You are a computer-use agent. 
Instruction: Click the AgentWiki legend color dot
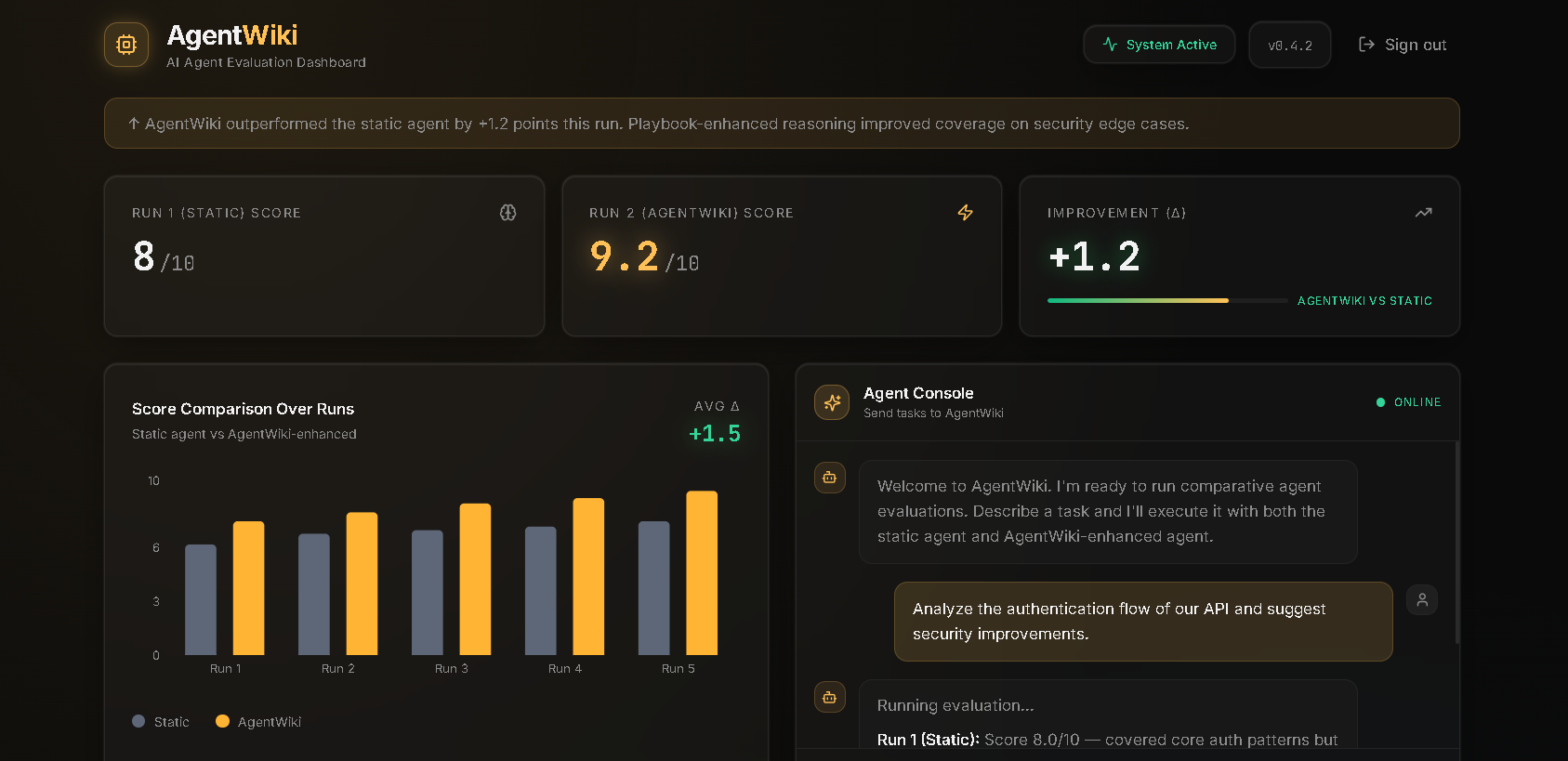coord(222,721)
